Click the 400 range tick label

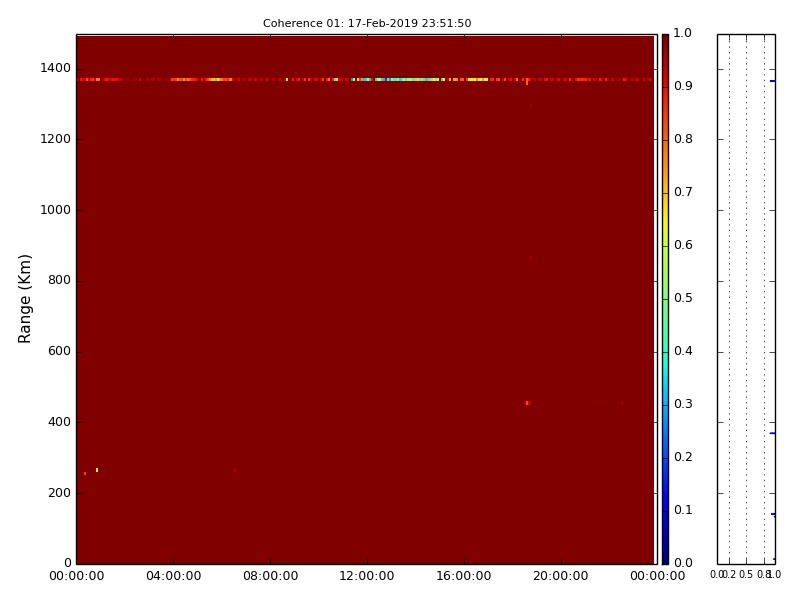(59, 422)
